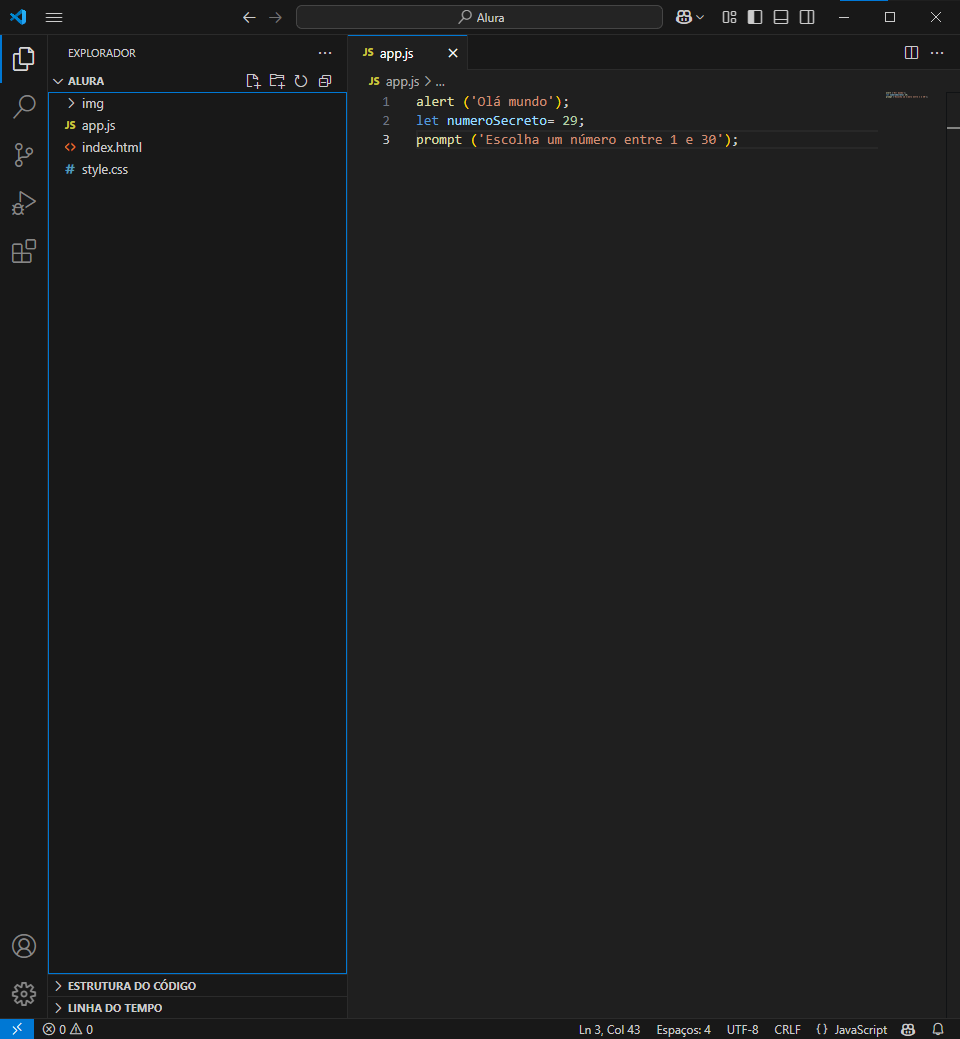Open the hamburger application menu
This screenshot has height=1039, width=960.
(x=54, y=18)
